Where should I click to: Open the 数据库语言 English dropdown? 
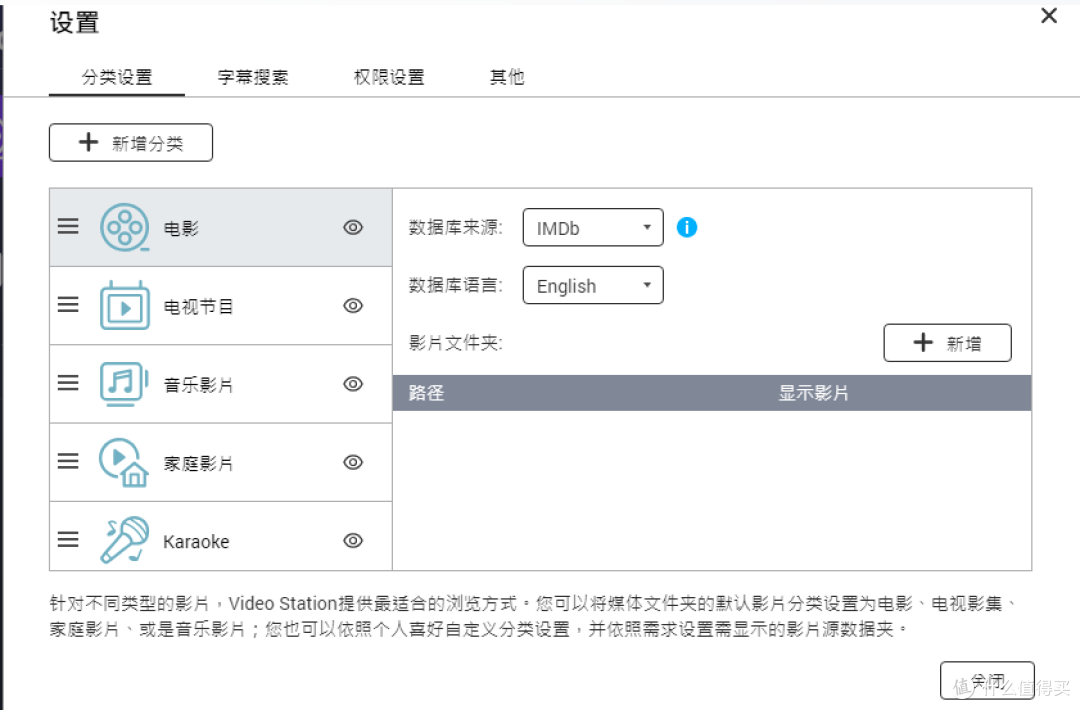pyautogui.click(x=592, y=285)
